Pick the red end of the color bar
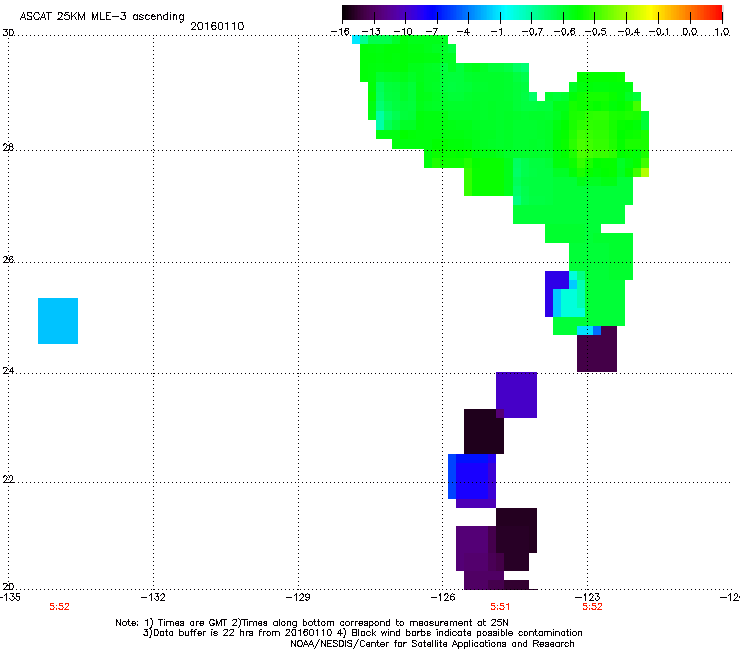 (716, 12)
